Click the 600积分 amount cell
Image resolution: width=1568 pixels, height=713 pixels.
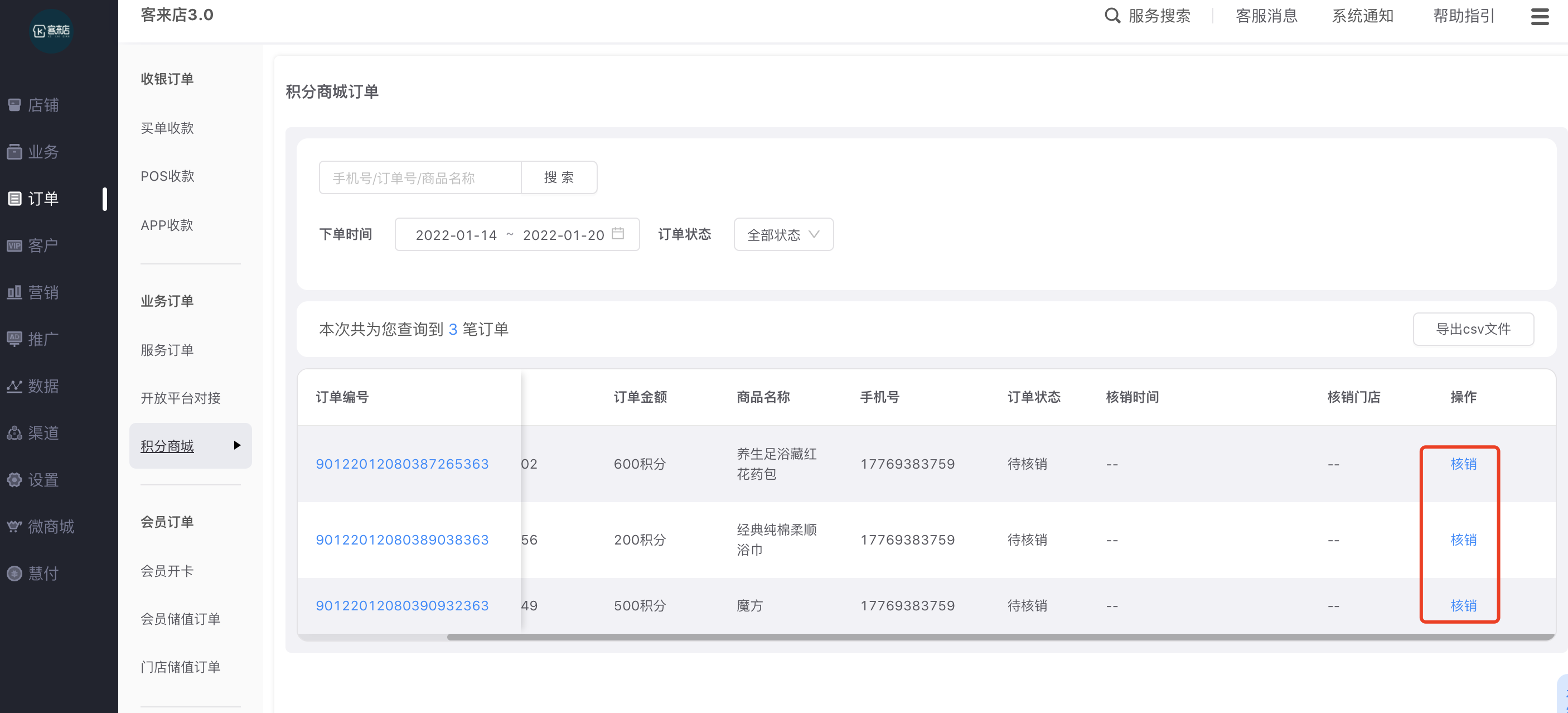click(x=640, y=464)
